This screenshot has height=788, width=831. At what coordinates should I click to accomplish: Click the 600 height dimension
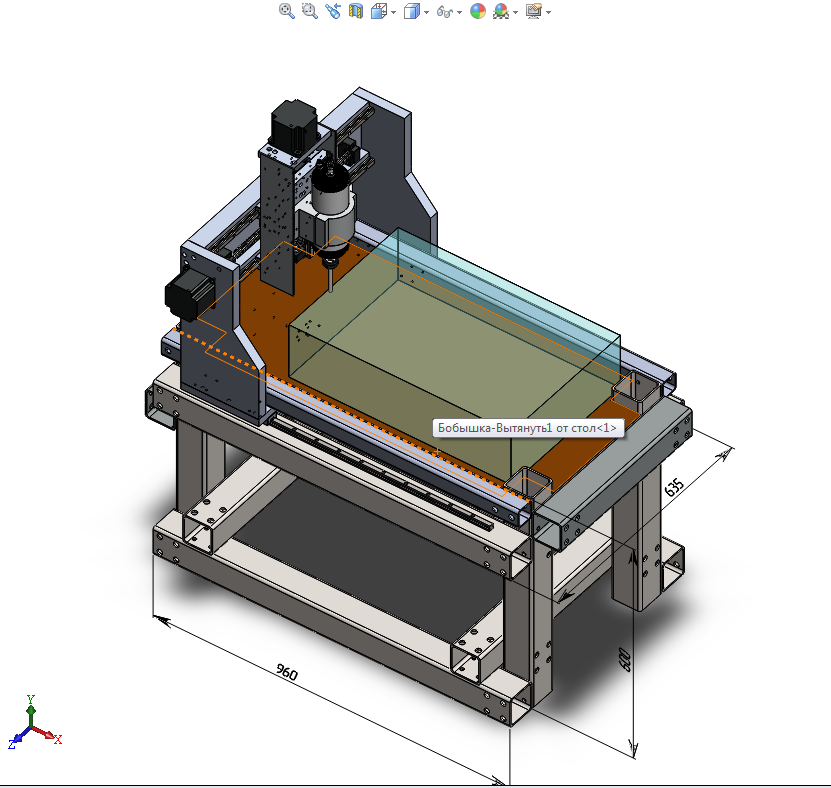click(625, 660)
